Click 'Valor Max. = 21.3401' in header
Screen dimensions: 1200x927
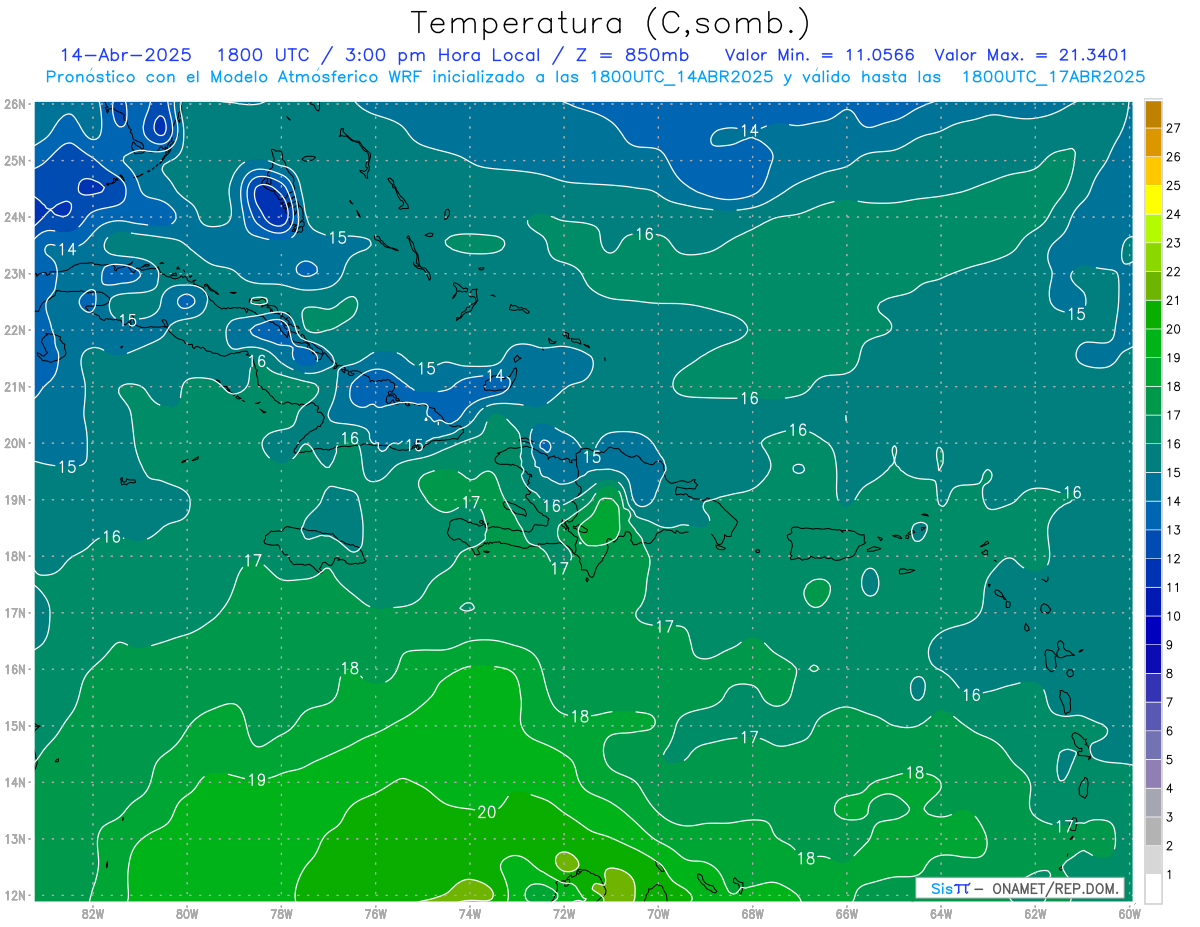coord(1031,55)
